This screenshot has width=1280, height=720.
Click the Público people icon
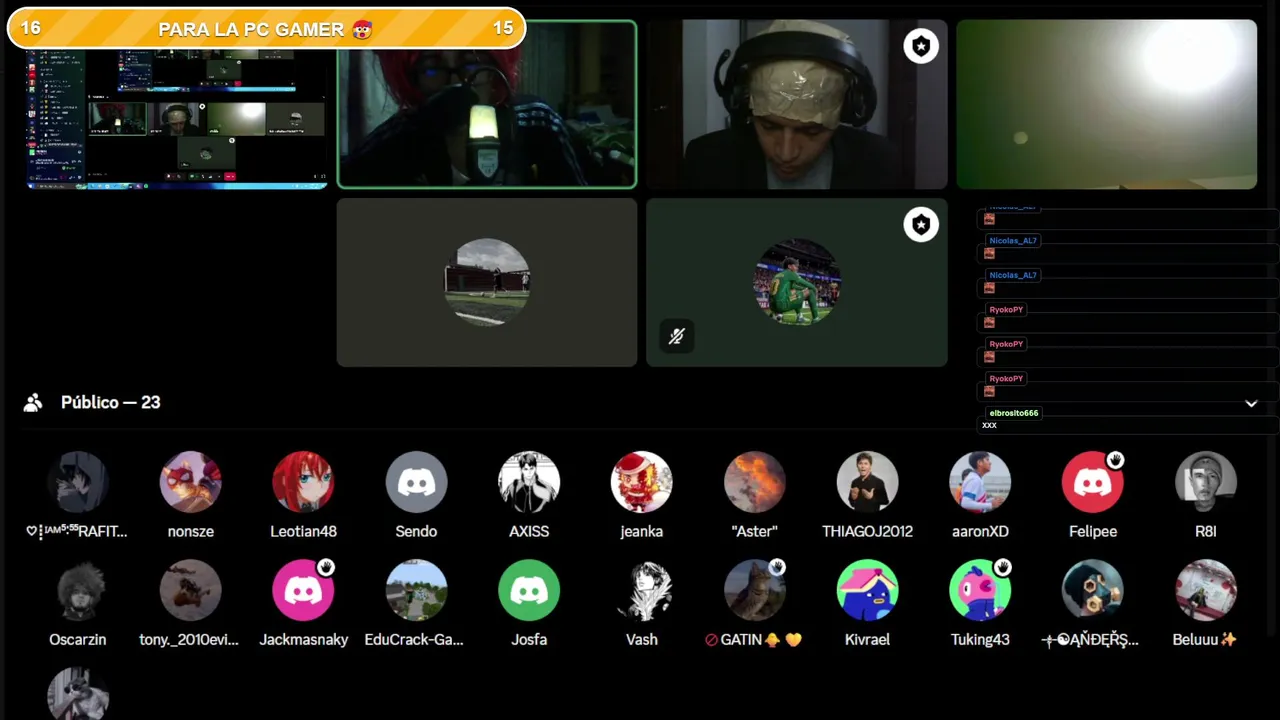[33, 402]
